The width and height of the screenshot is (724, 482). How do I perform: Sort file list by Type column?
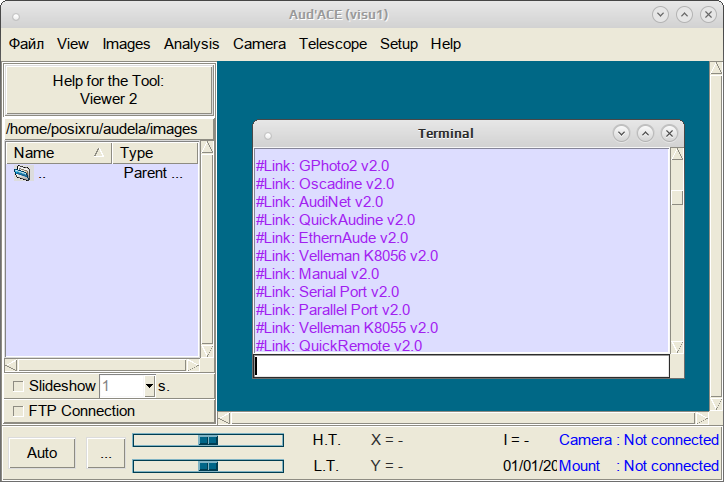coord(155,153)
